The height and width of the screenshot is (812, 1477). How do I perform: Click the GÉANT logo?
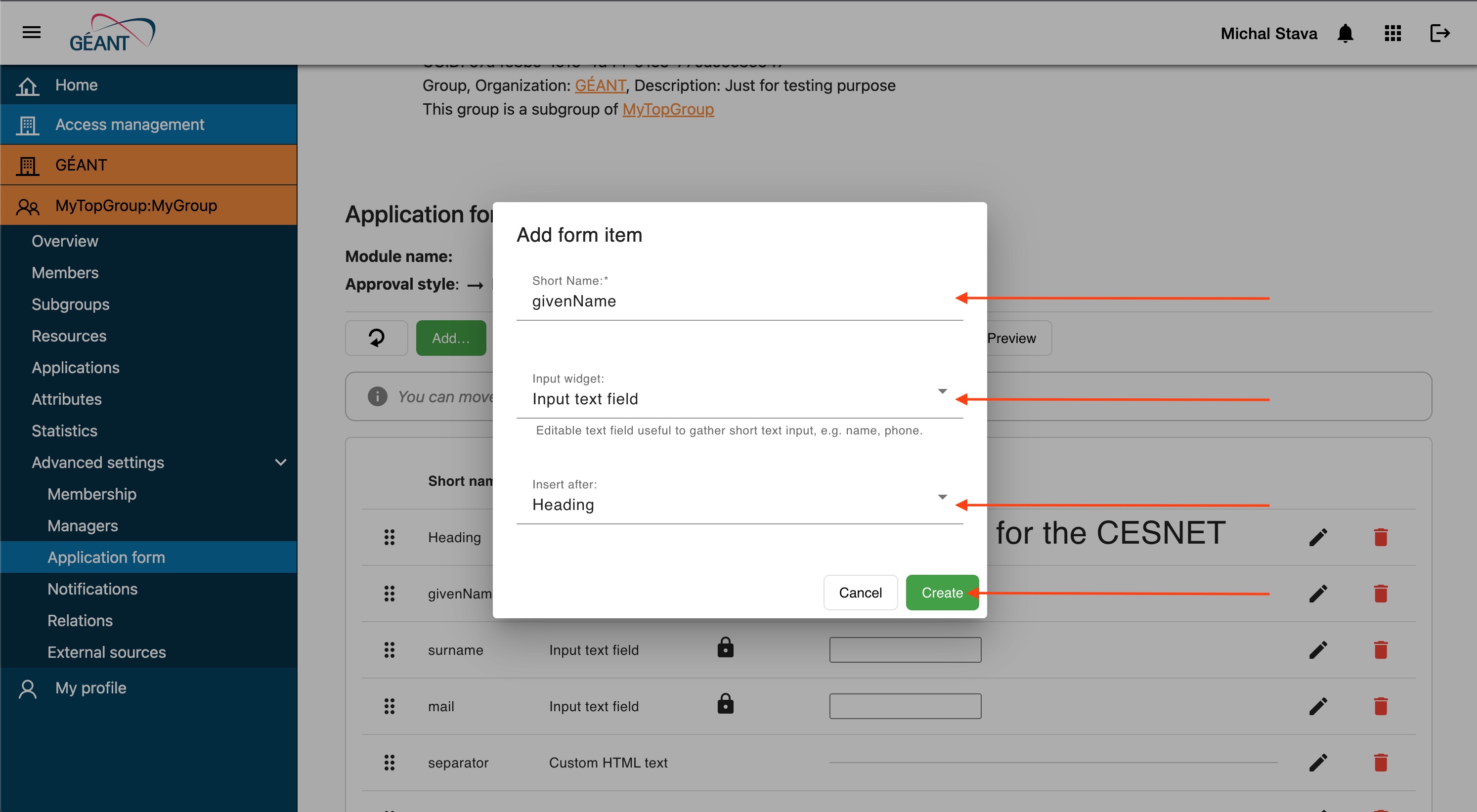[x=112, y=33]
